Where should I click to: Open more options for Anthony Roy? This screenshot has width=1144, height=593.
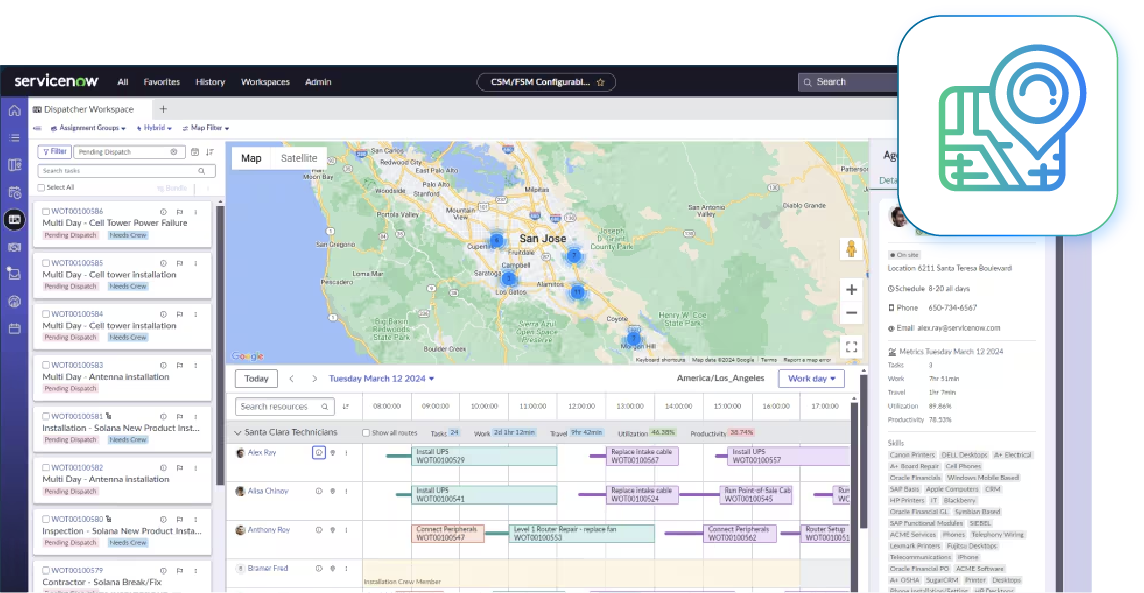(347, 530)
